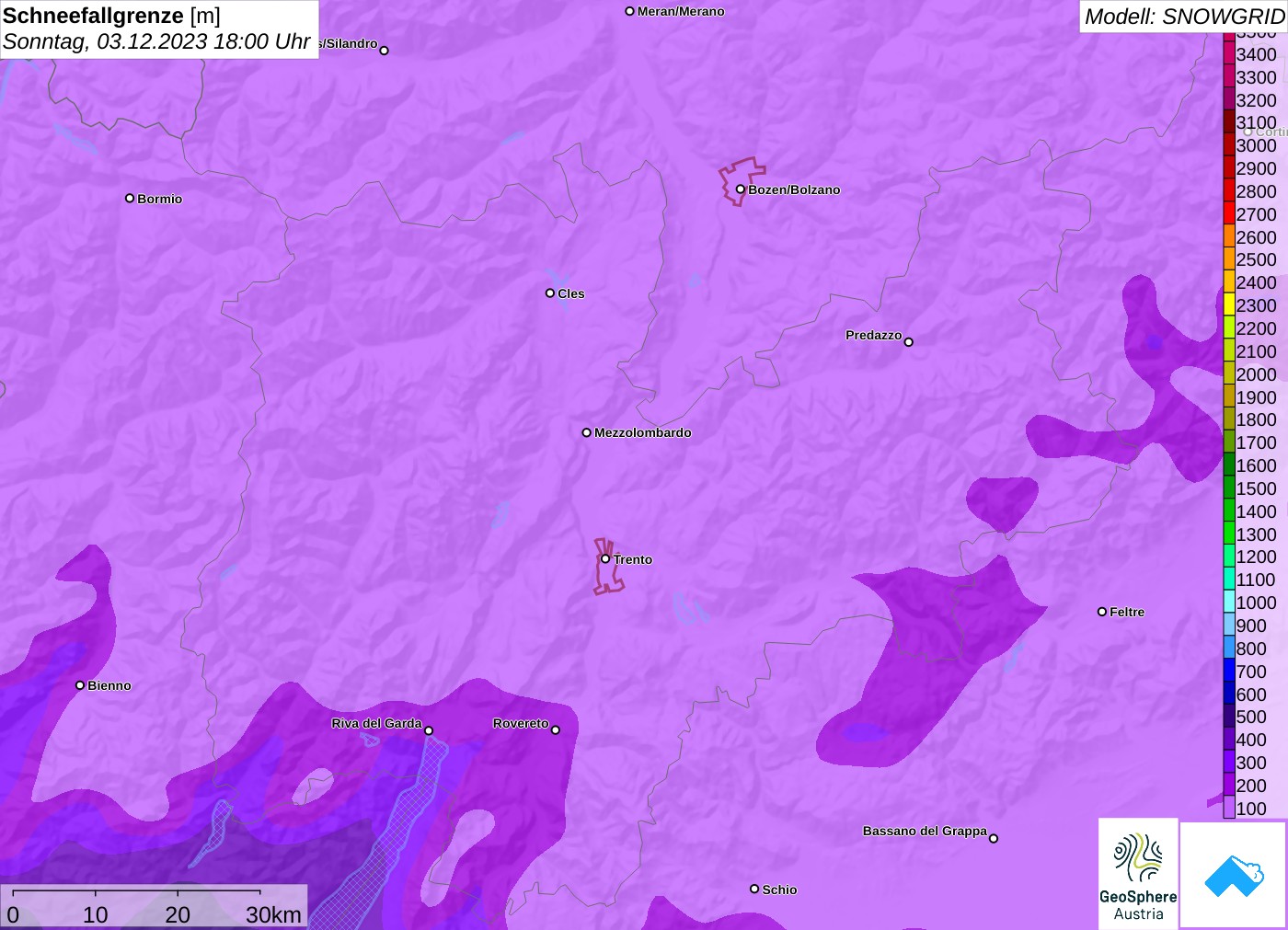Screen dimensions: 1288x930
Task: Click the 20 mark on the scale bar
Action: pos(178,914)
